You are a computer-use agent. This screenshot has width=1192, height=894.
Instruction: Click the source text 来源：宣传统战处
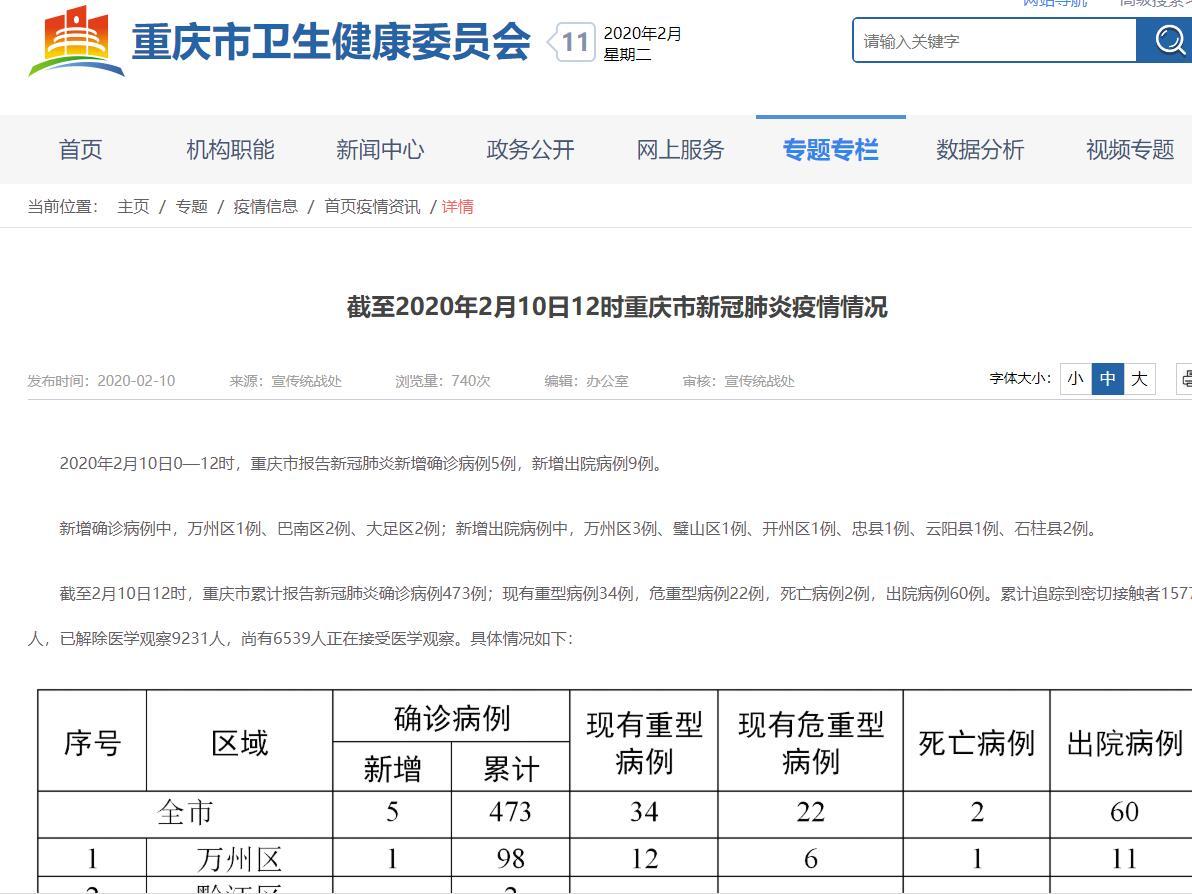coord(286,381)
